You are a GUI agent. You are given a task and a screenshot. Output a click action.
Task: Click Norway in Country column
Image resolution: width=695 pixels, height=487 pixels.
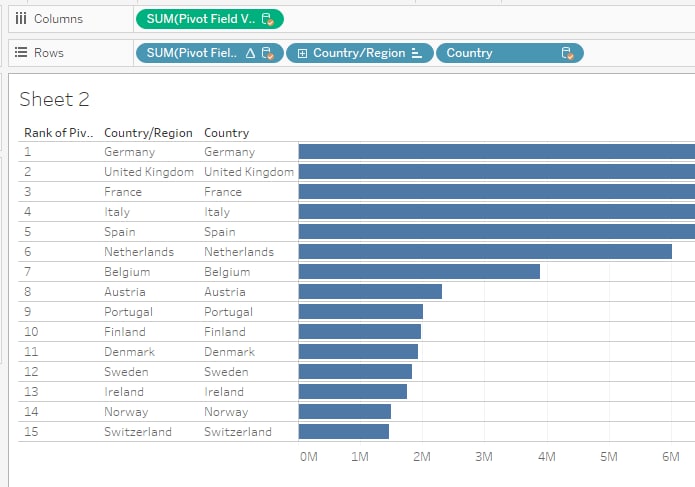click(226, 412)
